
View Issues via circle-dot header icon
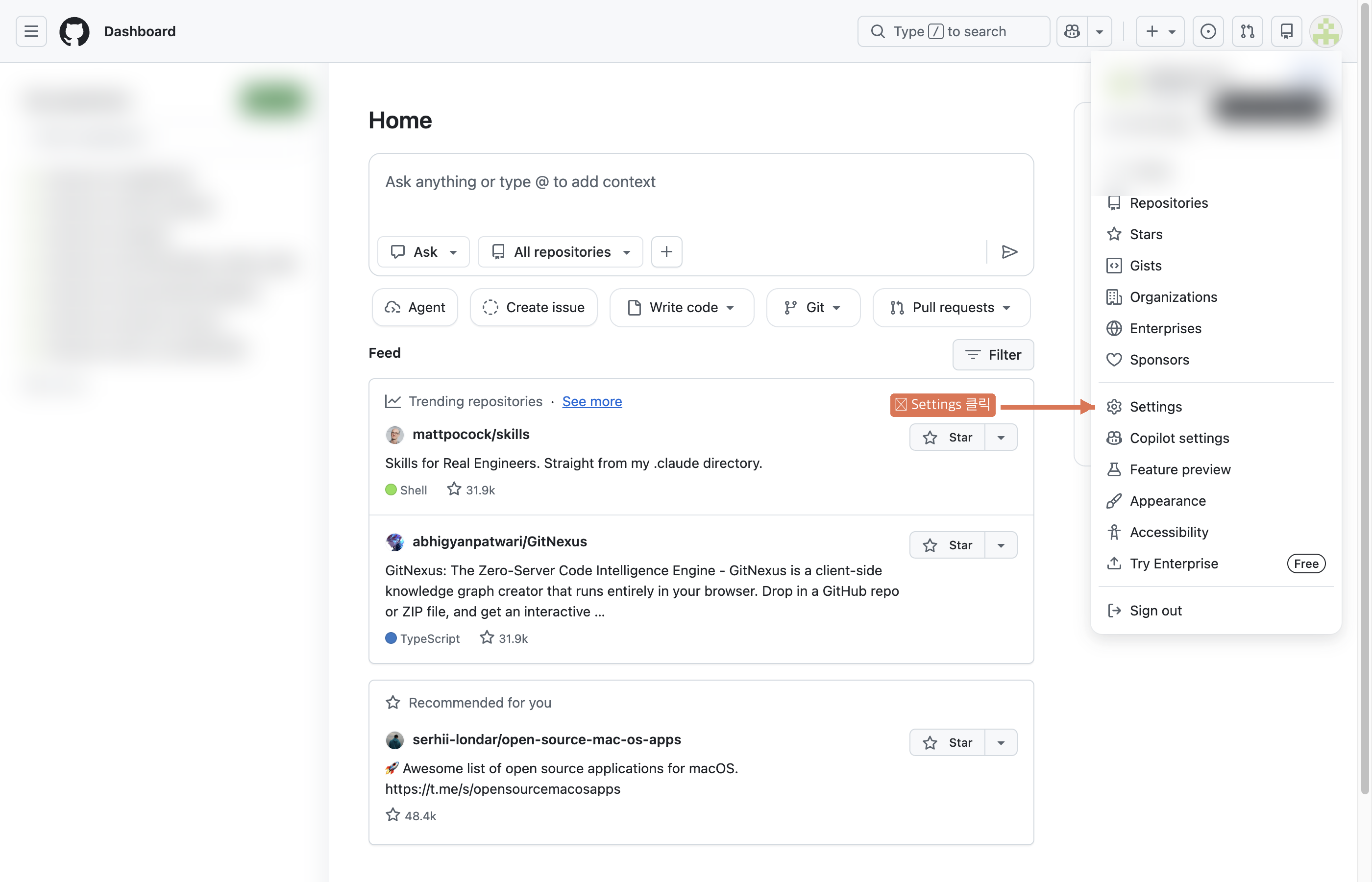click(1208, 31)
